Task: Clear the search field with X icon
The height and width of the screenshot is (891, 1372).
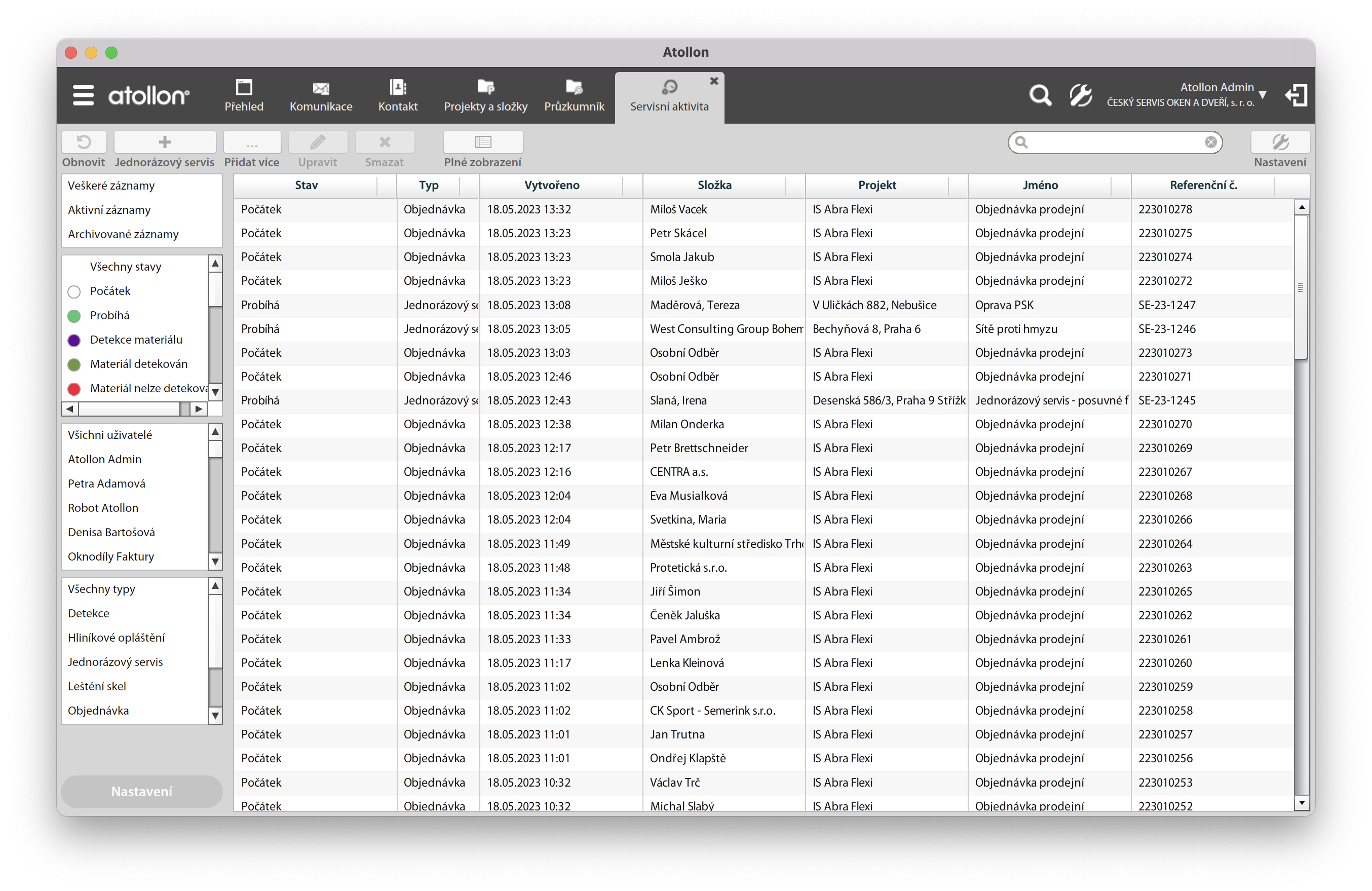Action: point(1210,142)
